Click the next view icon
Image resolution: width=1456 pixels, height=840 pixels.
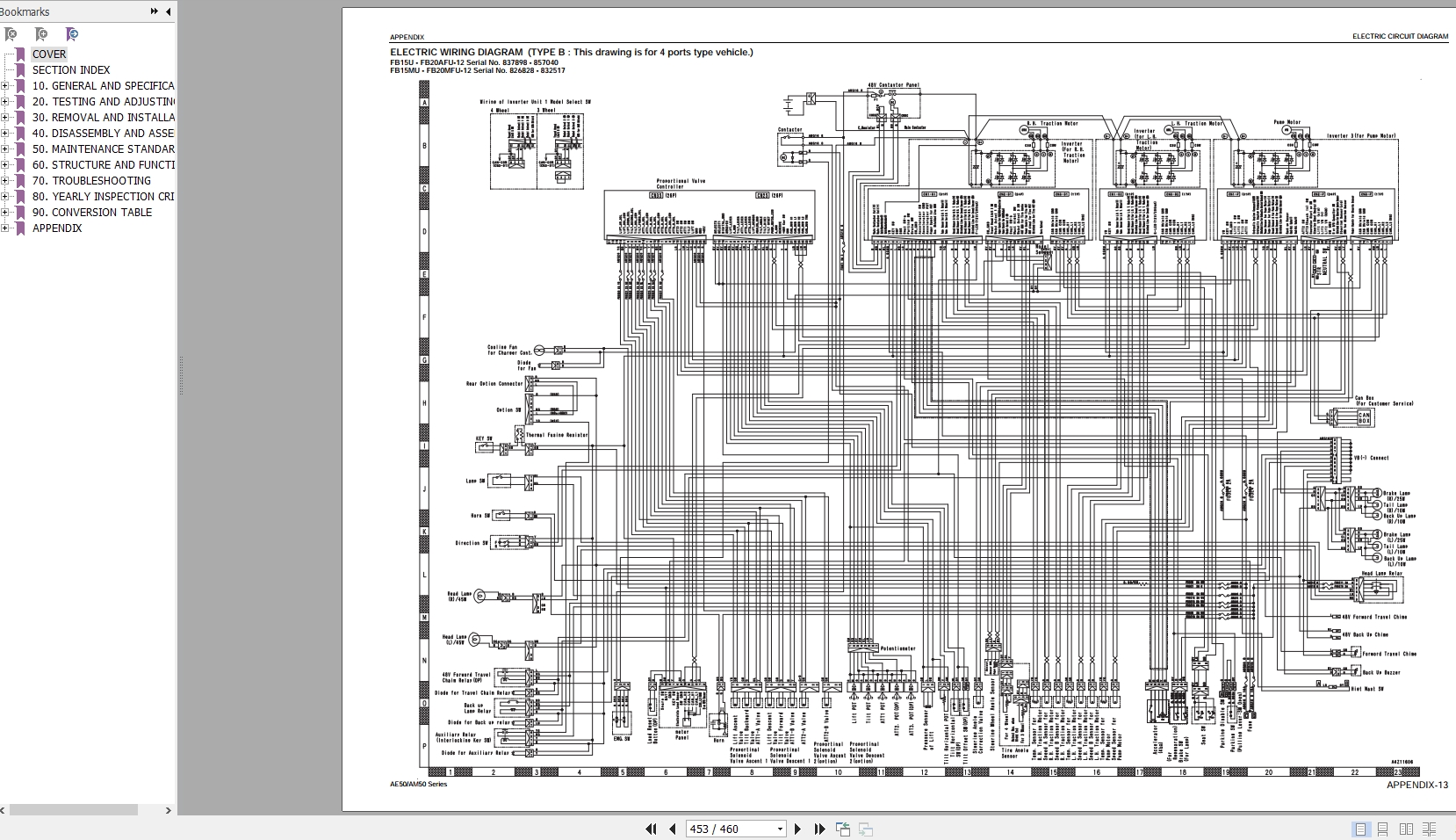click(865, 829)
